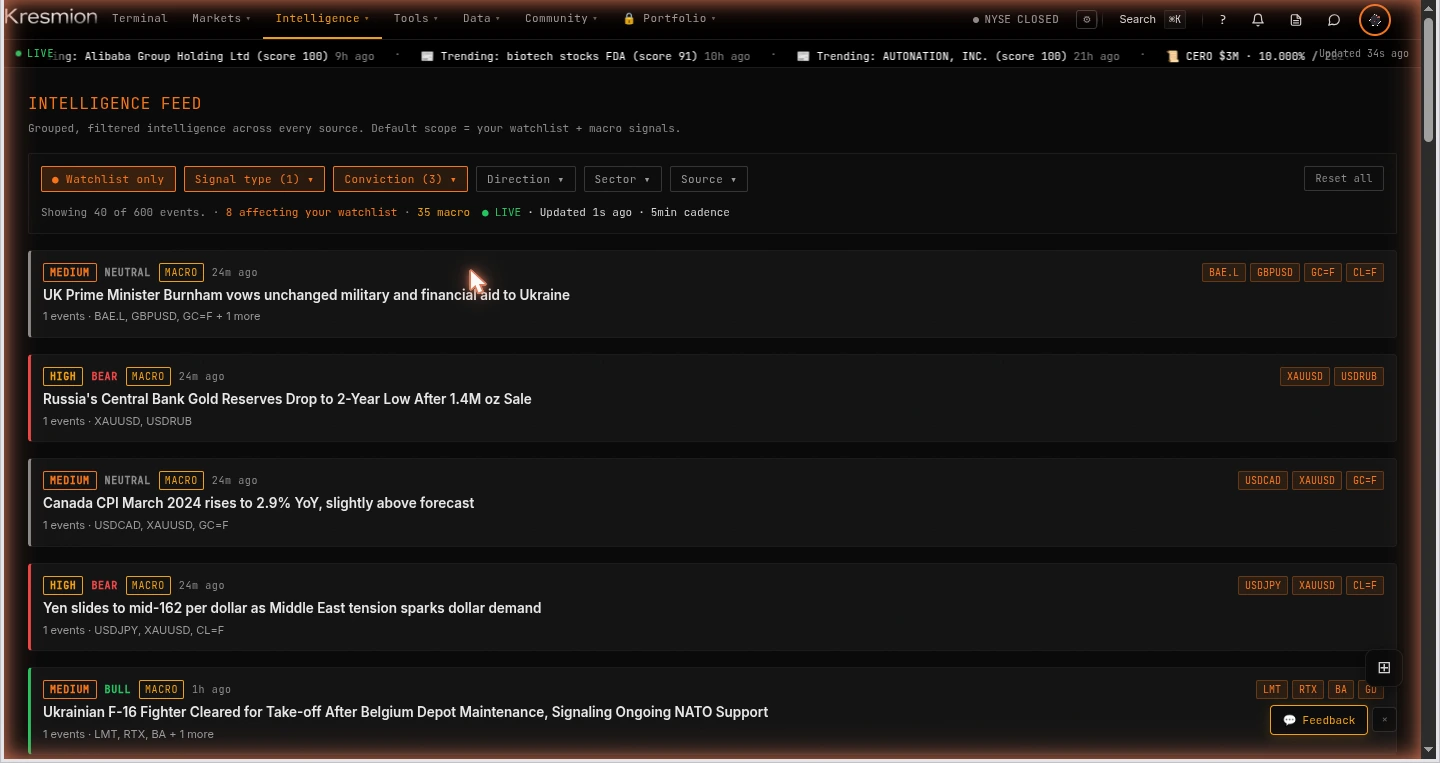1440x763 pixels.
Task: Open the Feedback button
Action: pos(1318,719)
